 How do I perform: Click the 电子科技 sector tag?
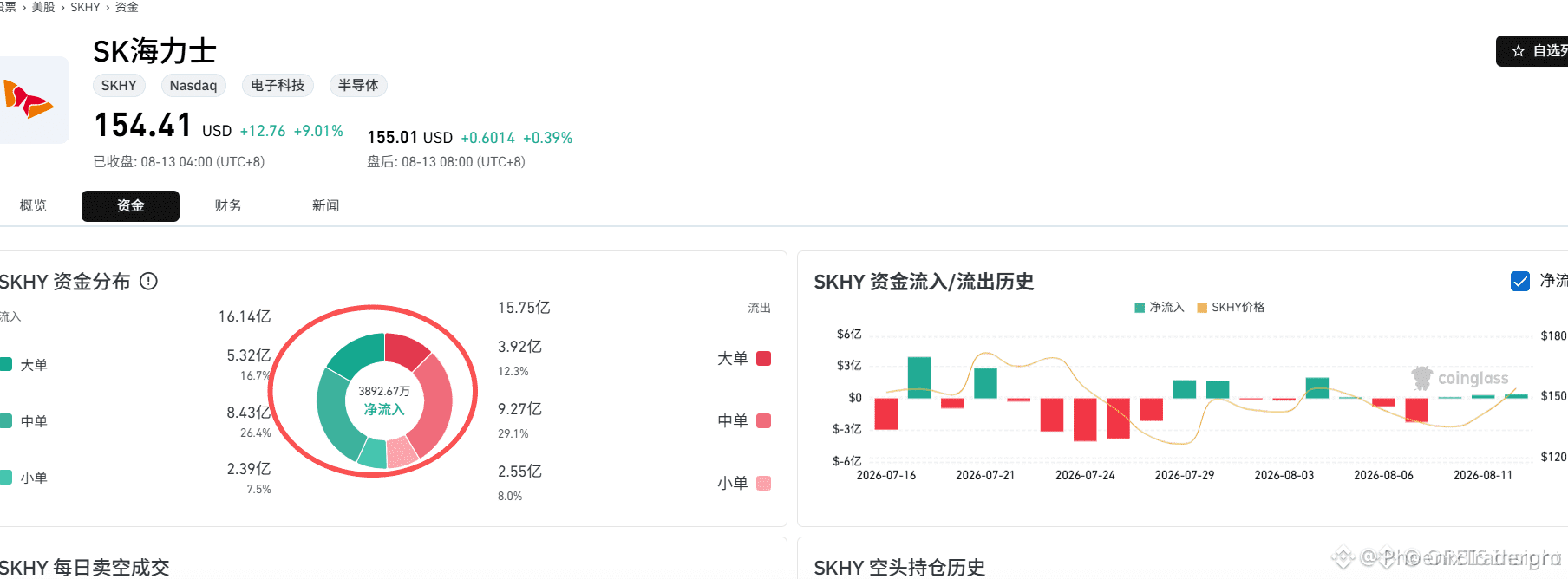coord(278,85)
